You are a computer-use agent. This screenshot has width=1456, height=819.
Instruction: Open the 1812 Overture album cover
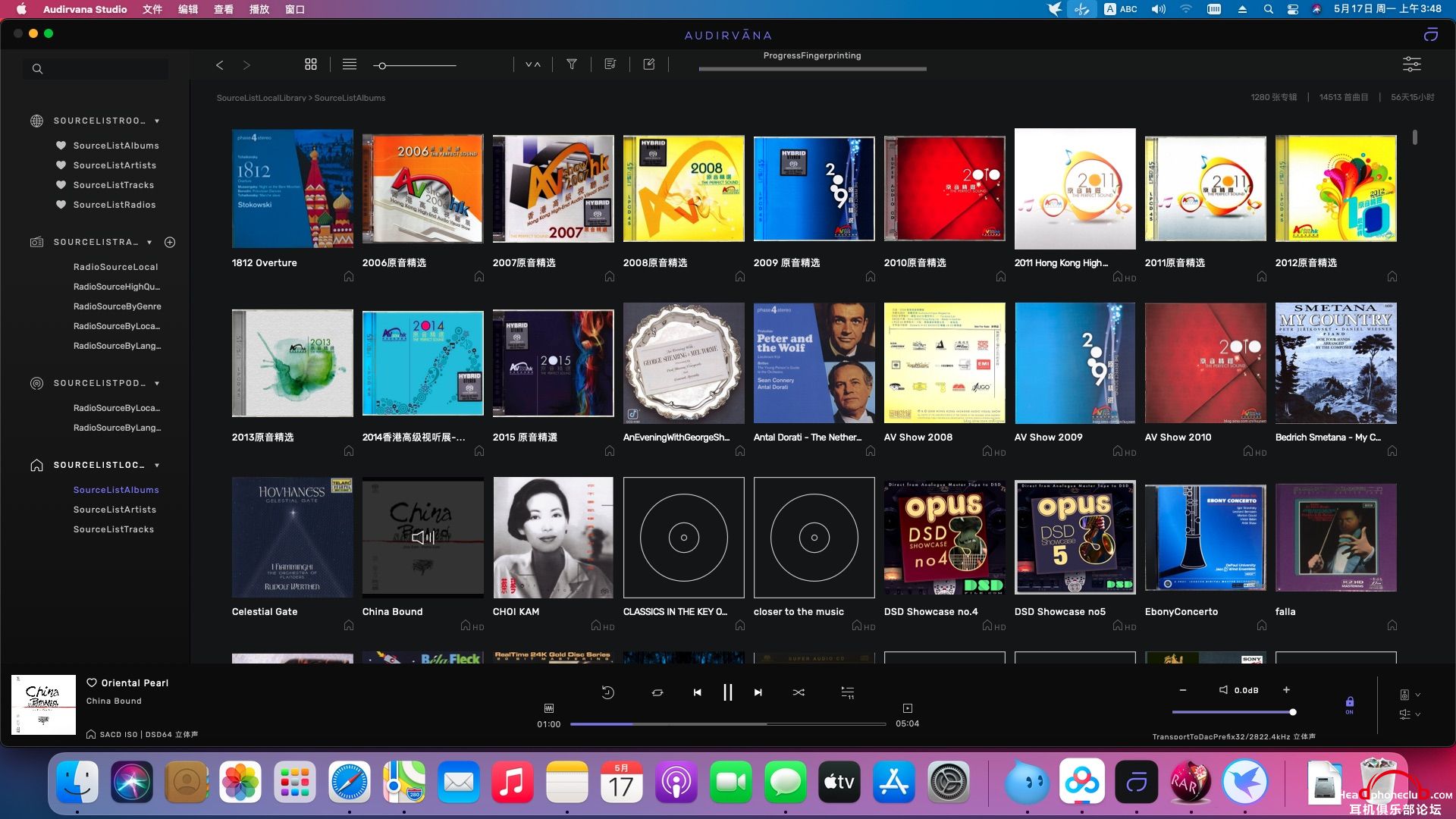pos(293,189)
